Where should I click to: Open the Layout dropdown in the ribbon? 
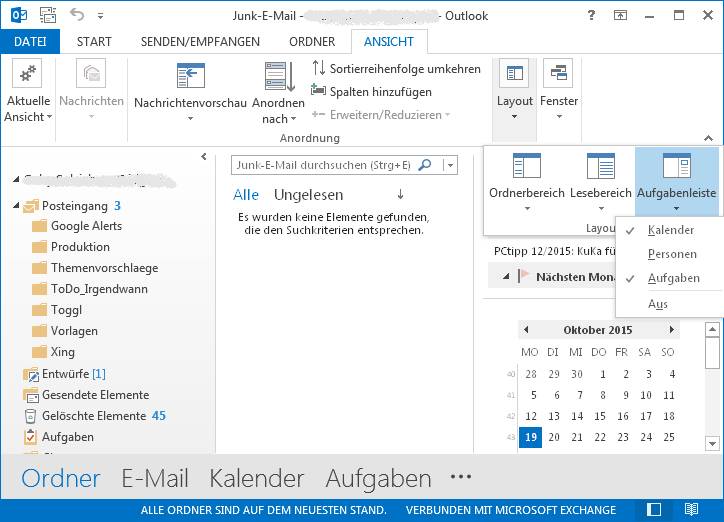coord(515,92)
